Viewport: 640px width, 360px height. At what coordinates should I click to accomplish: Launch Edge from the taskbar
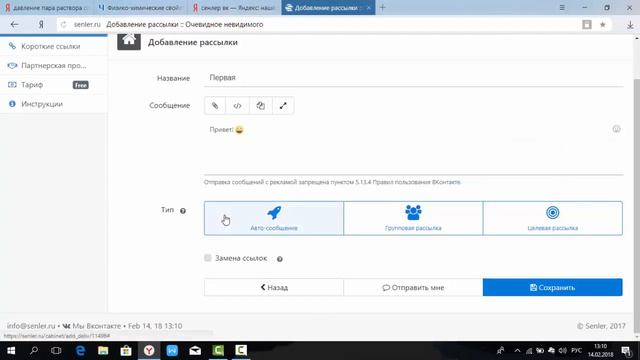tap(80, 350)
